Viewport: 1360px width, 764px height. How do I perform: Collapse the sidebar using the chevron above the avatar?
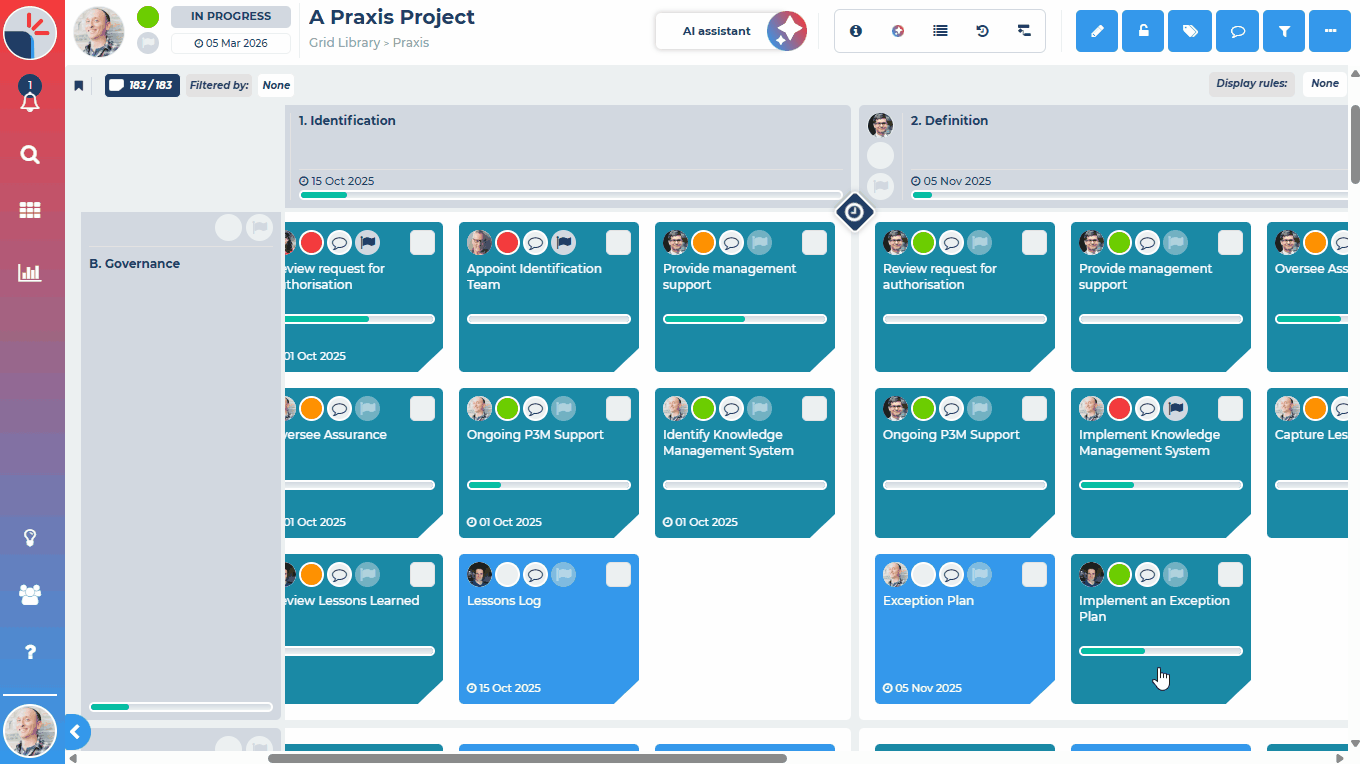point(76,732)
